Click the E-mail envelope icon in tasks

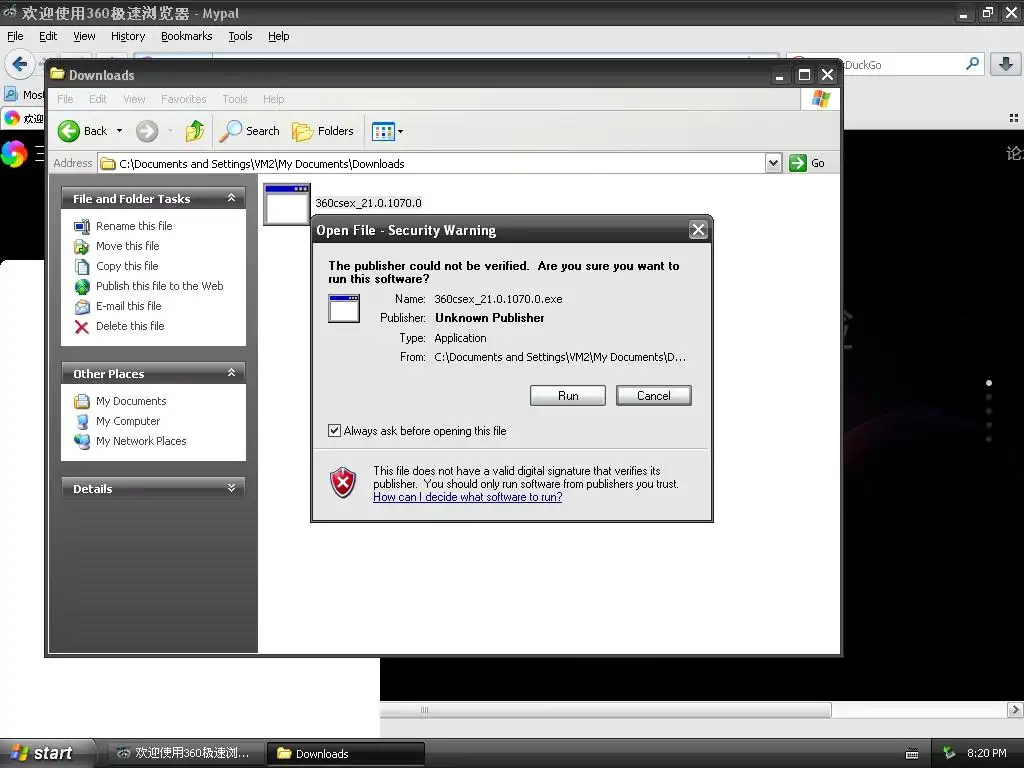tap(82, 306)
